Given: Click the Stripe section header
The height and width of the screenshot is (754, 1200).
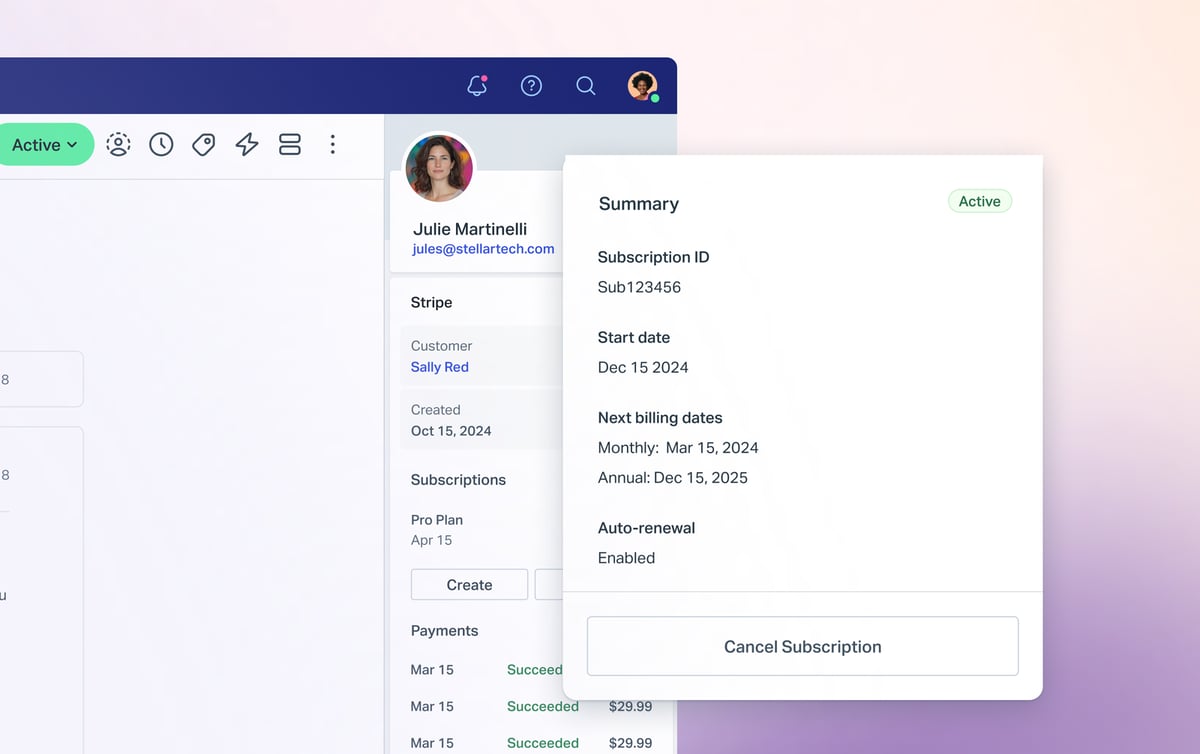Looking at the screenshot, I should (431, 302).
